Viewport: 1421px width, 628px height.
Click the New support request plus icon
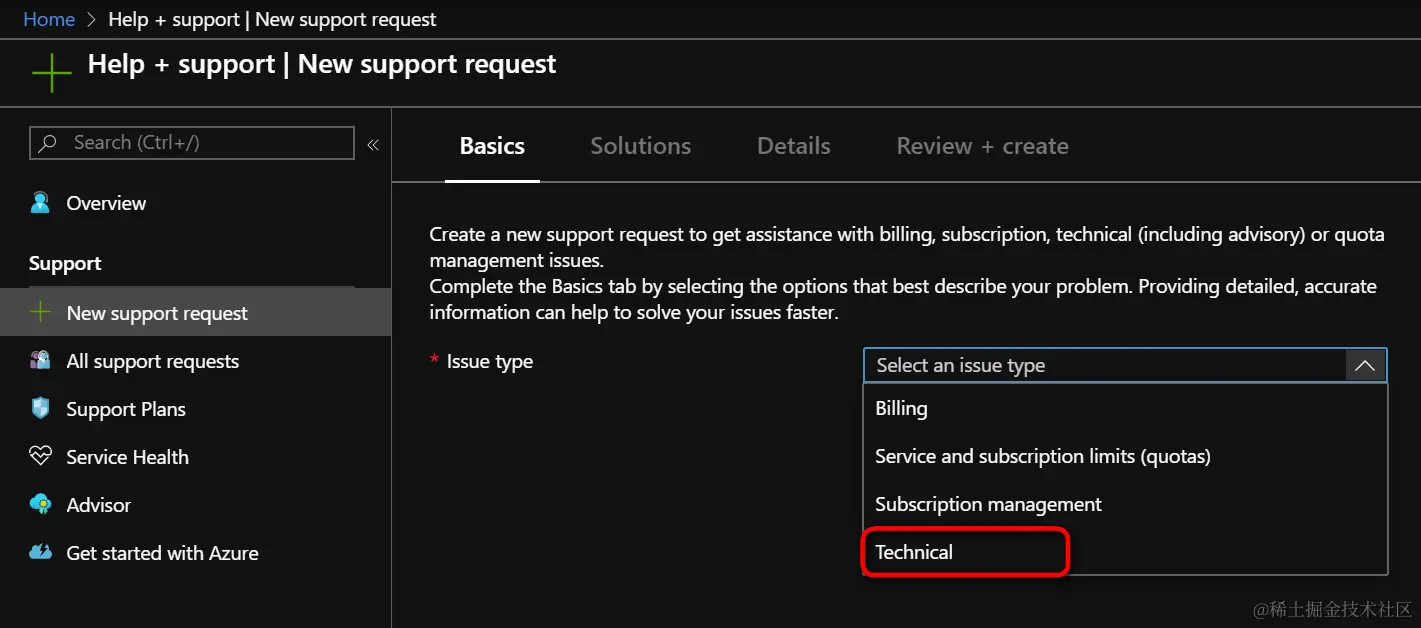click(x=40, y=313)
